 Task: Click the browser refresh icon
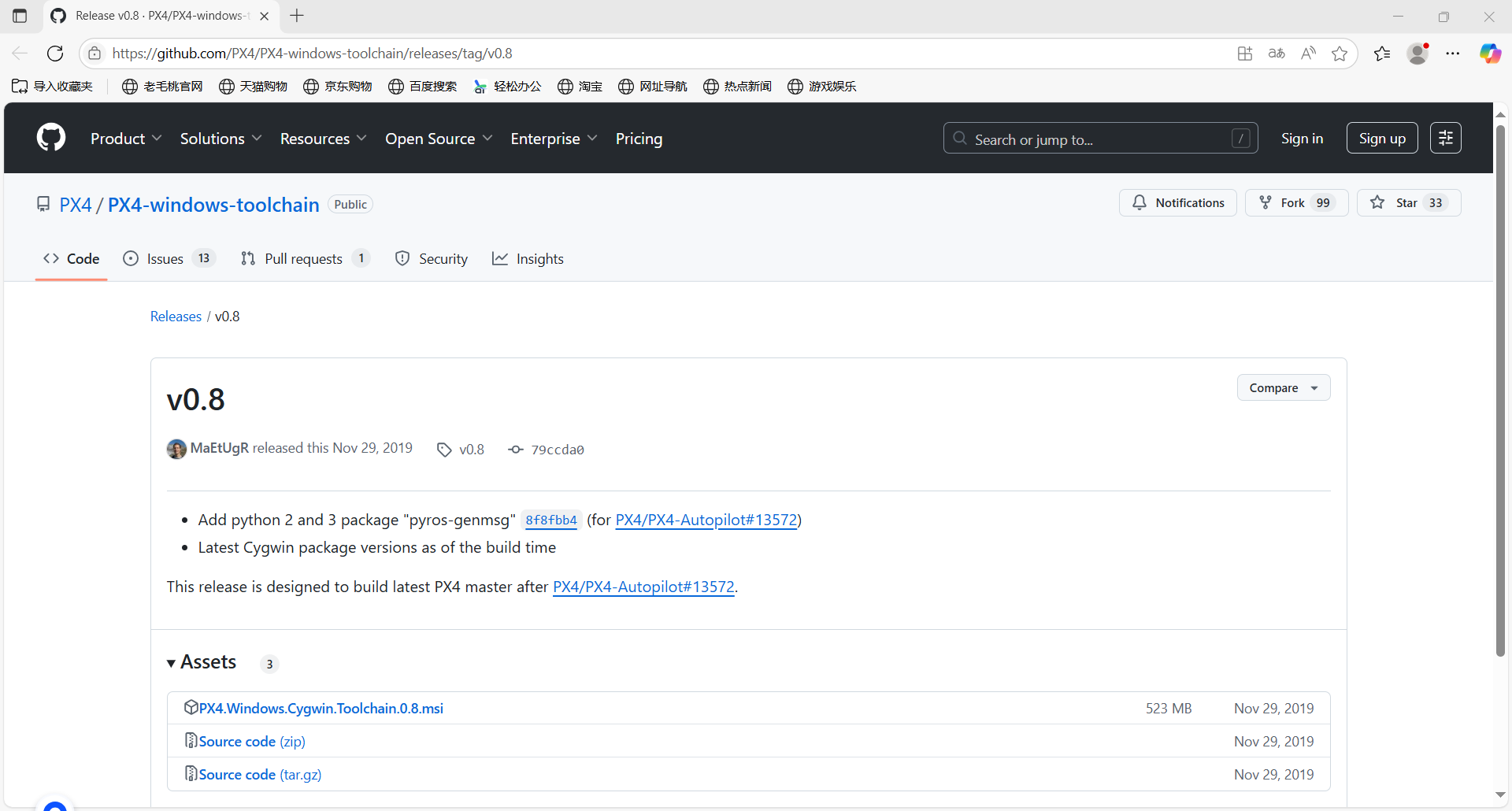coord(55,54)
